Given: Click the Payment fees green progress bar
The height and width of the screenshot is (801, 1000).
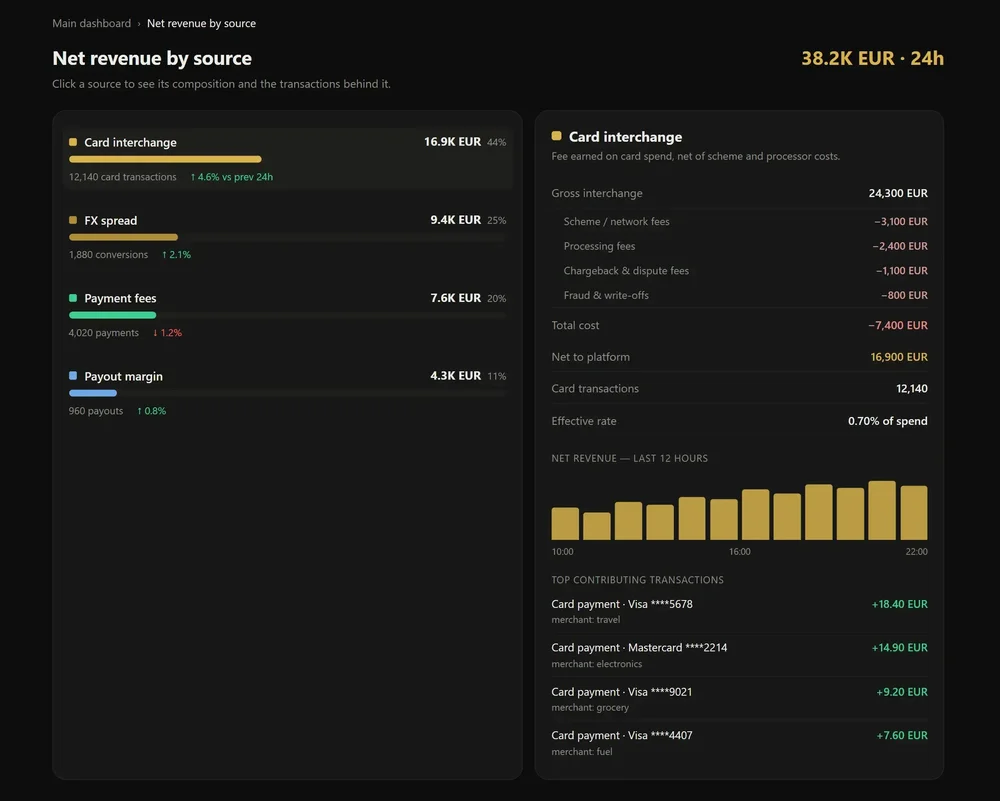Looking at the screenshot, I should click(112, 315).
